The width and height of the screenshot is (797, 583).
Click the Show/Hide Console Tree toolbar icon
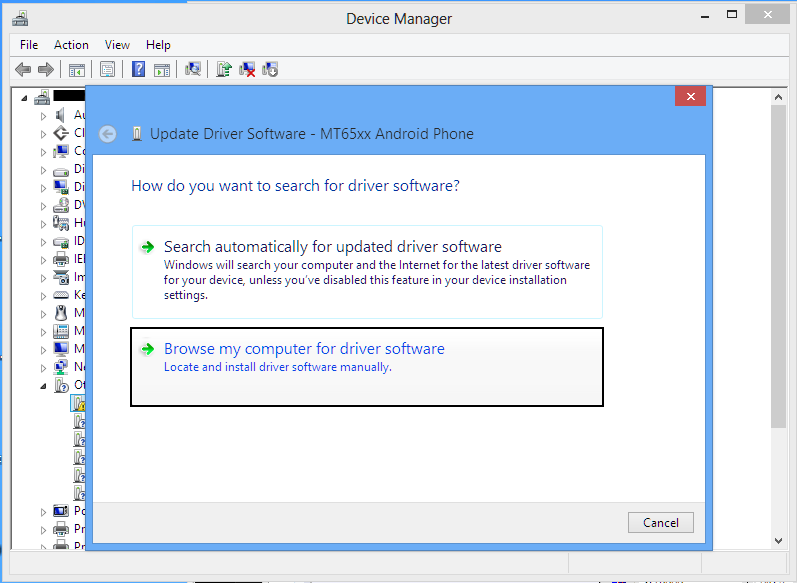click(x=76, y=69)
